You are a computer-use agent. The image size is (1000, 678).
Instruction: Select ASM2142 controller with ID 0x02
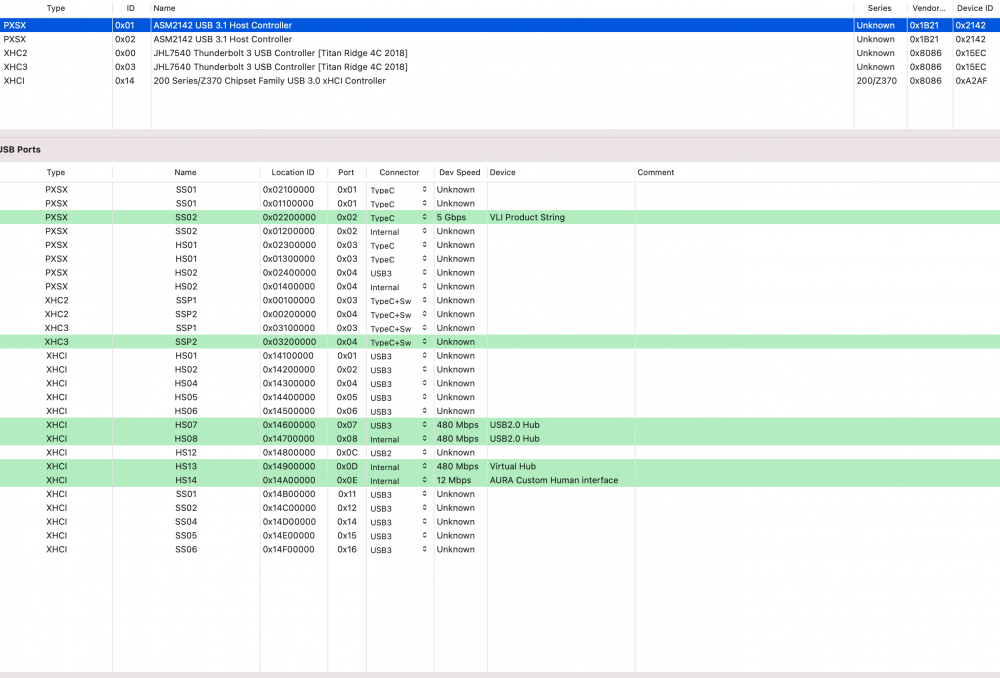(500, 39)
